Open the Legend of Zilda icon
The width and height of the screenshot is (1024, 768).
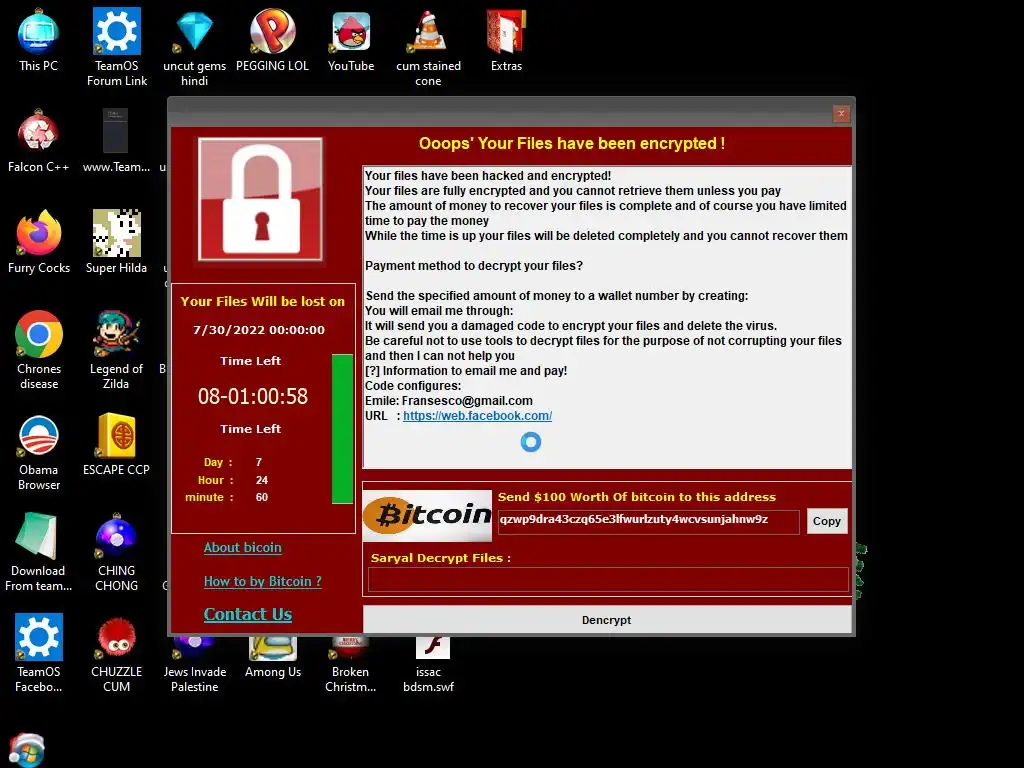coord(116,351)
